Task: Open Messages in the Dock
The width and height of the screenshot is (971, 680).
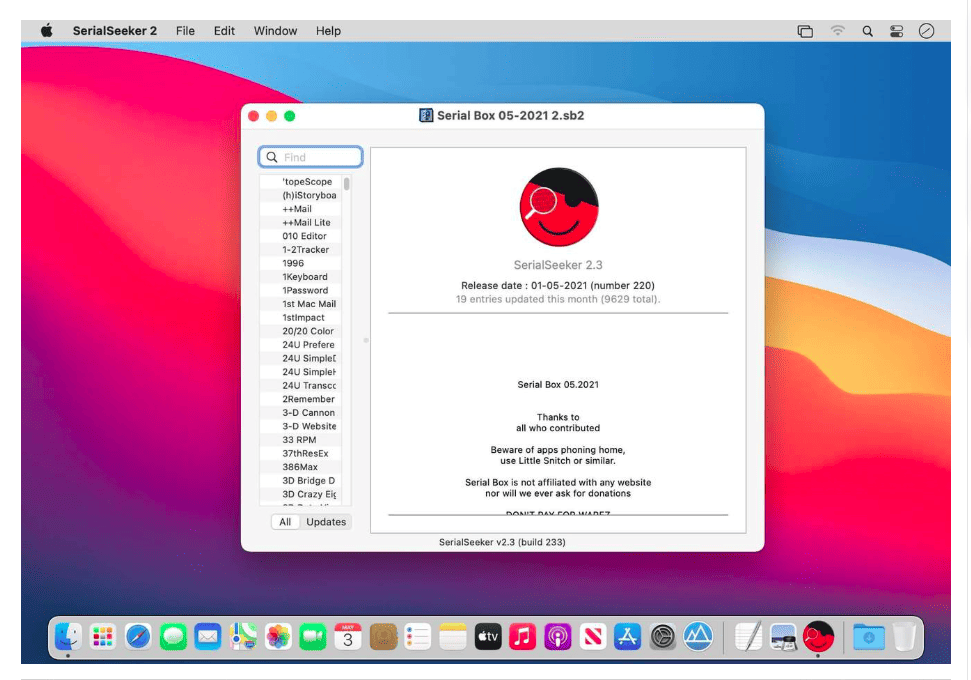Action: click(x=173, y=637)
